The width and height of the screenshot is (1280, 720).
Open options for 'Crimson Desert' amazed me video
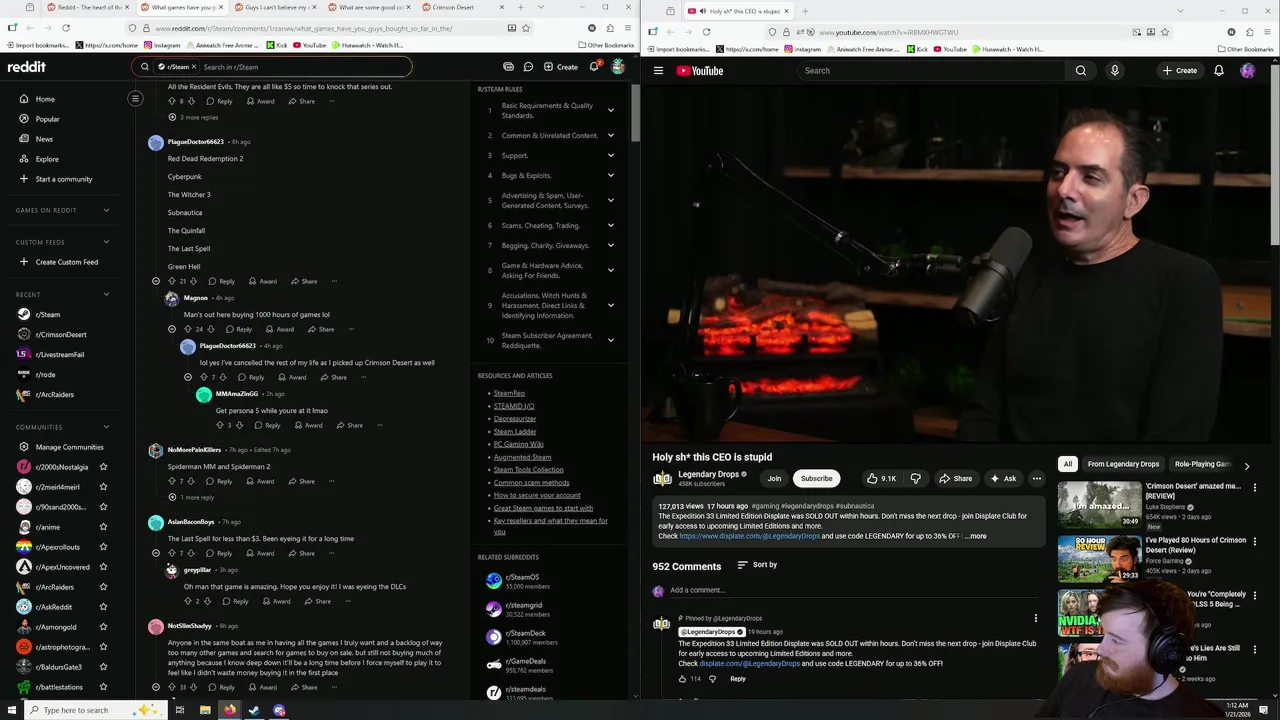coord(1256,487)
